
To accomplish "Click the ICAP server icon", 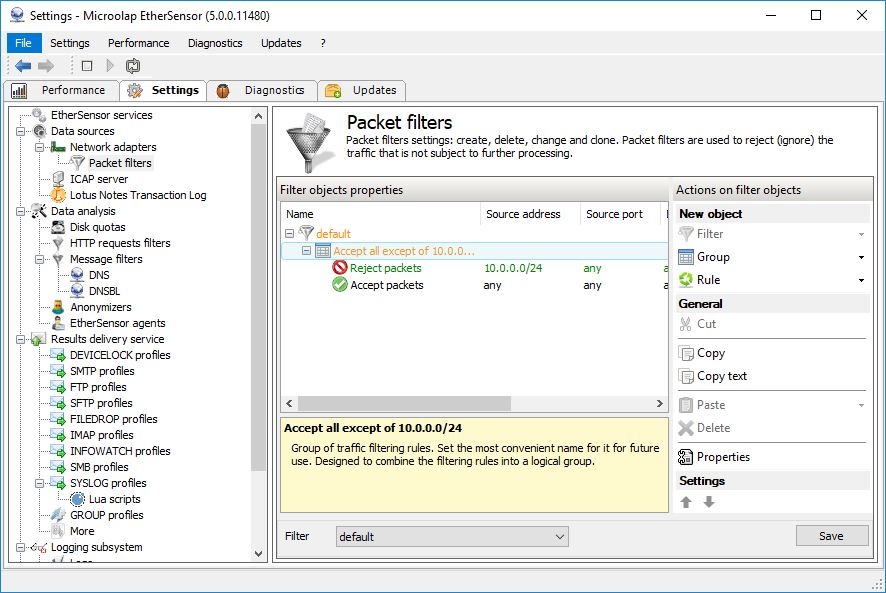I will coord(58,179).
